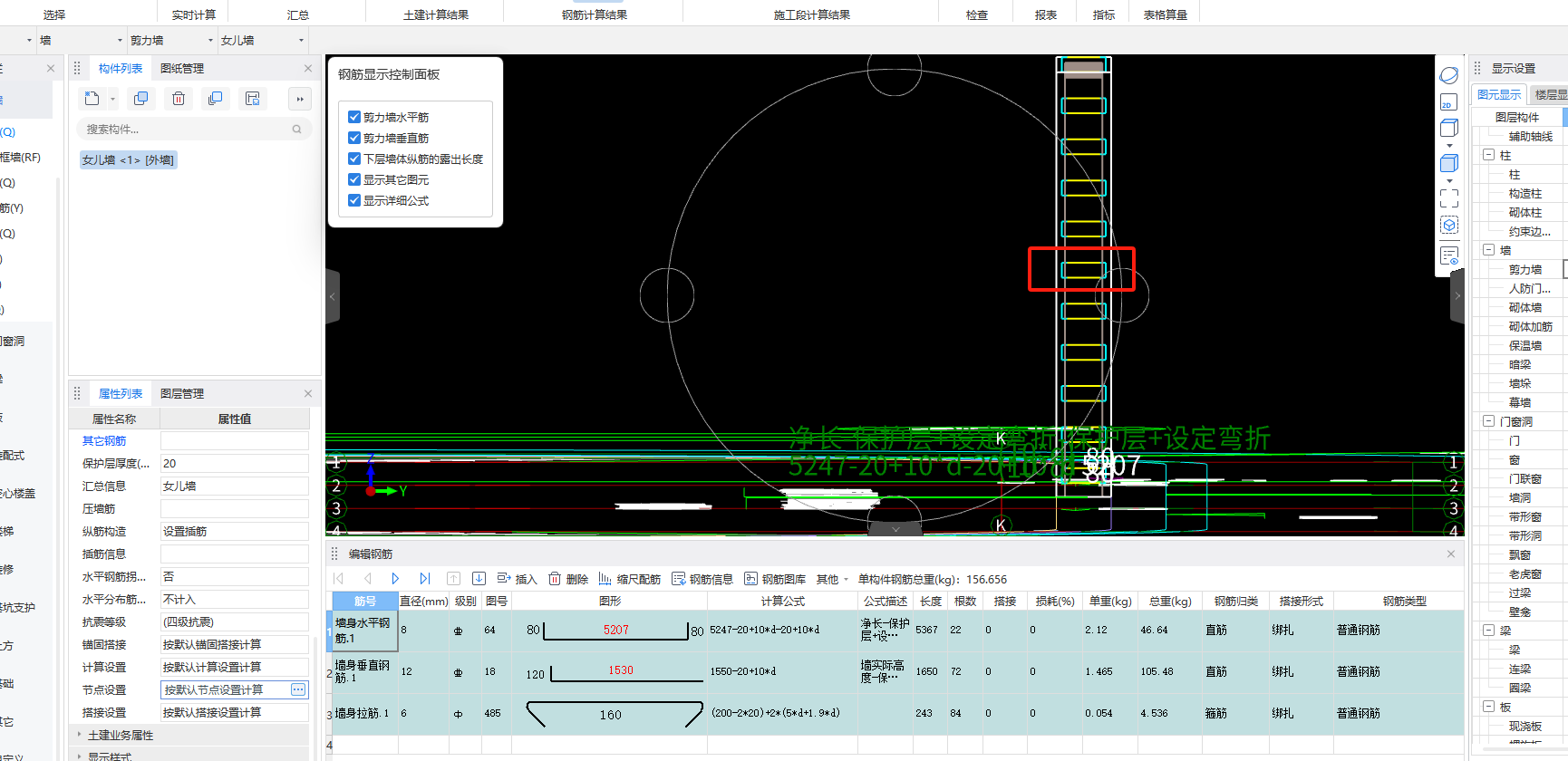The width and height of the screenshot is (1568, 761).
Task: Switch to 2D view icon
Action: pyautogui.click(x=1449, y=101)
